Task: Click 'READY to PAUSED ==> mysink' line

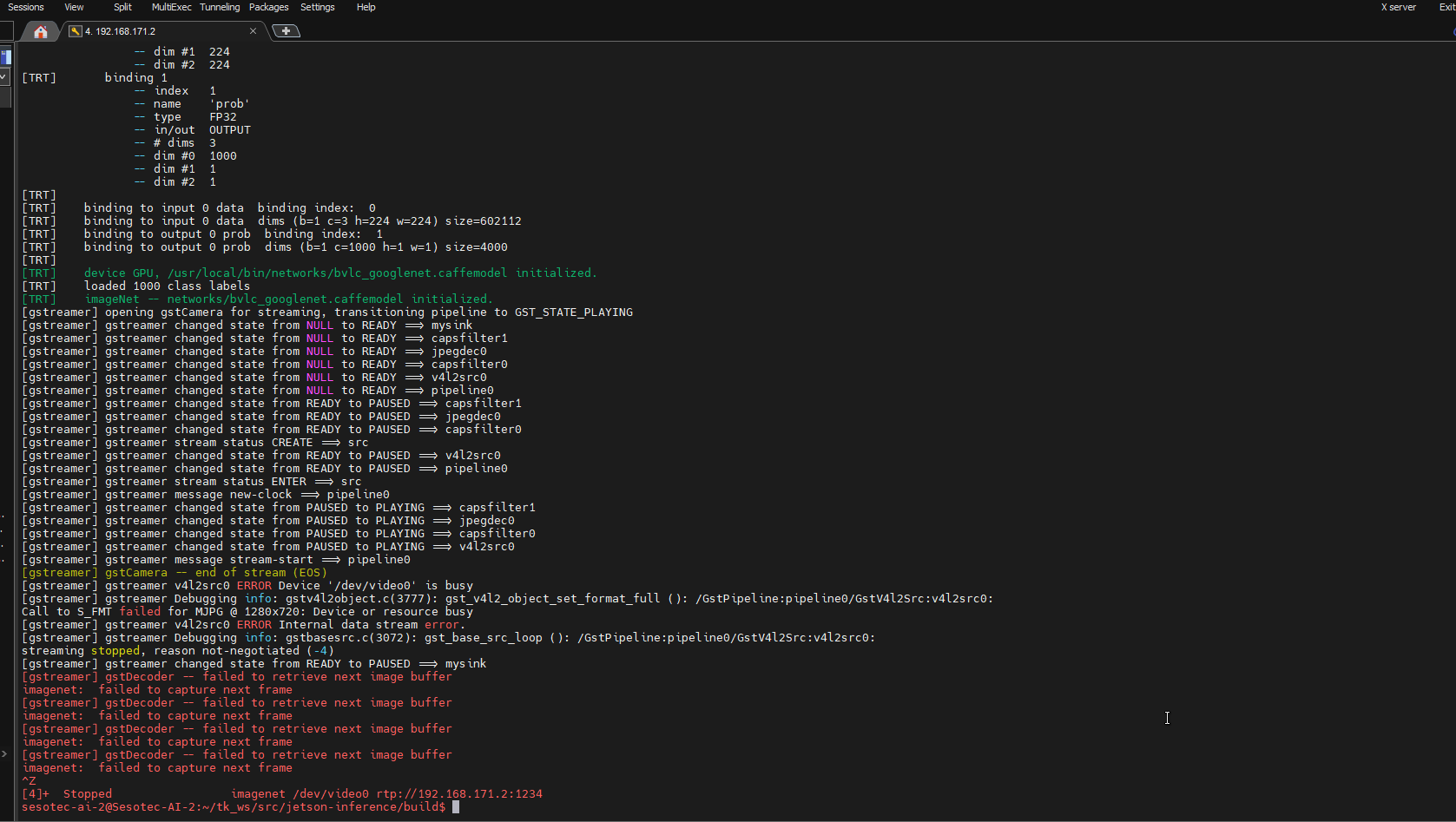Action: [x=254, y=664]
